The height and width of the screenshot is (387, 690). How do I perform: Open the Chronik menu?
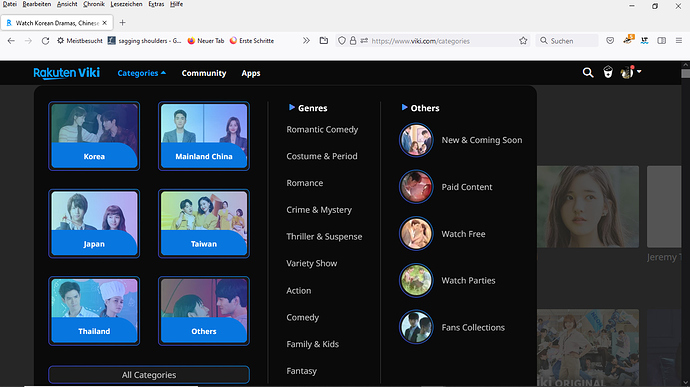pos(94,4)
